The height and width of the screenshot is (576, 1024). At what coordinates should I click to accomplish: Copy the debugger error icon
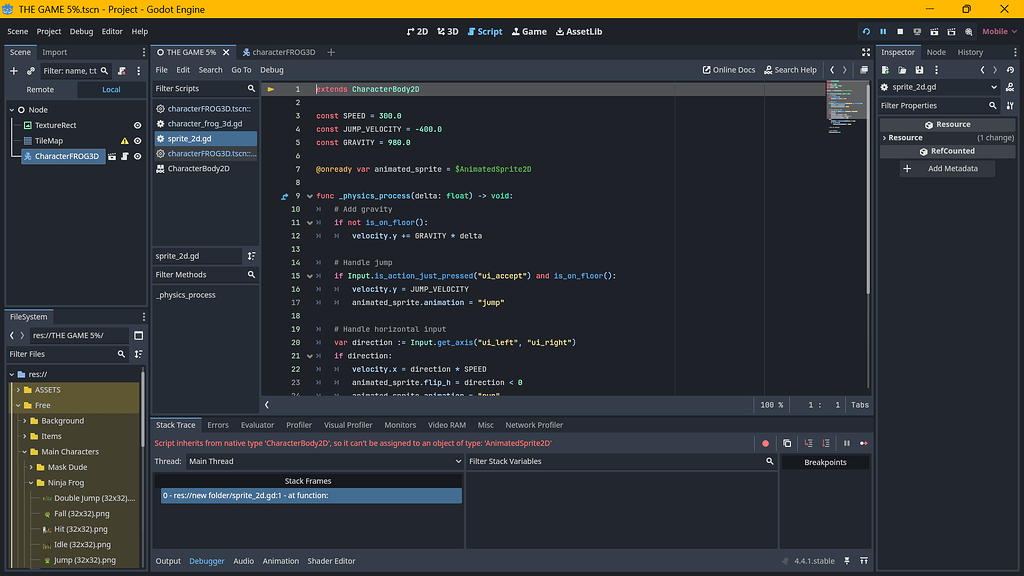[x=787, y=443]
